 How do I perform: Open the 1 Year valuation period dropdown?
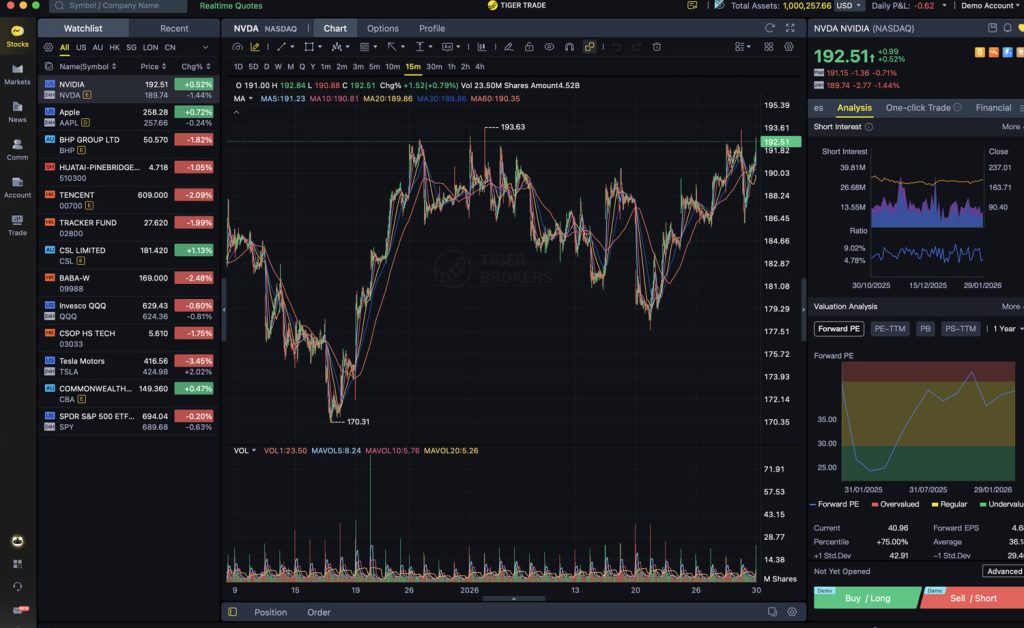1006,329
